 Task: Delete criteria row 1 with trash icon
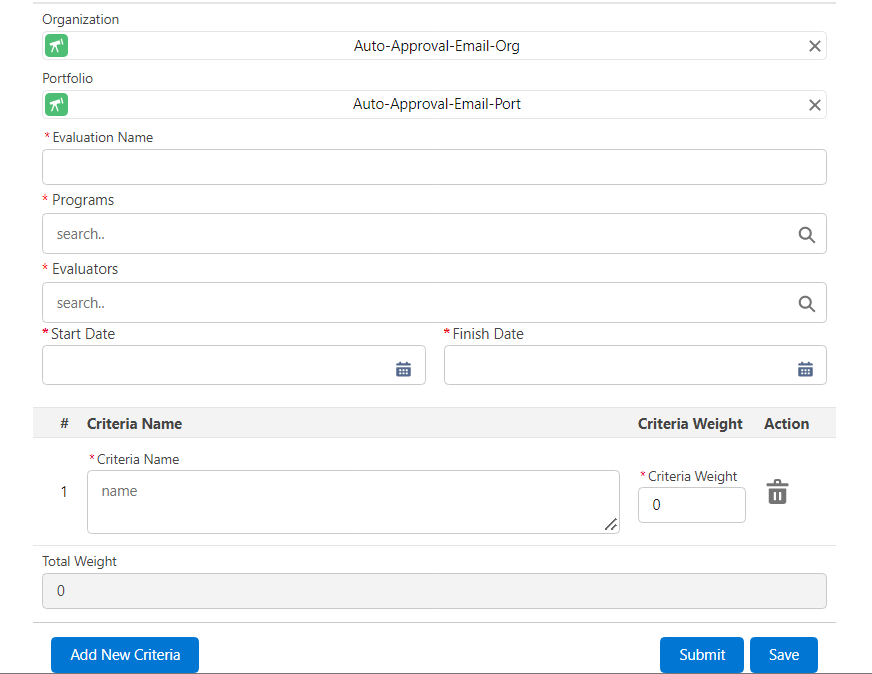point(777,492)
